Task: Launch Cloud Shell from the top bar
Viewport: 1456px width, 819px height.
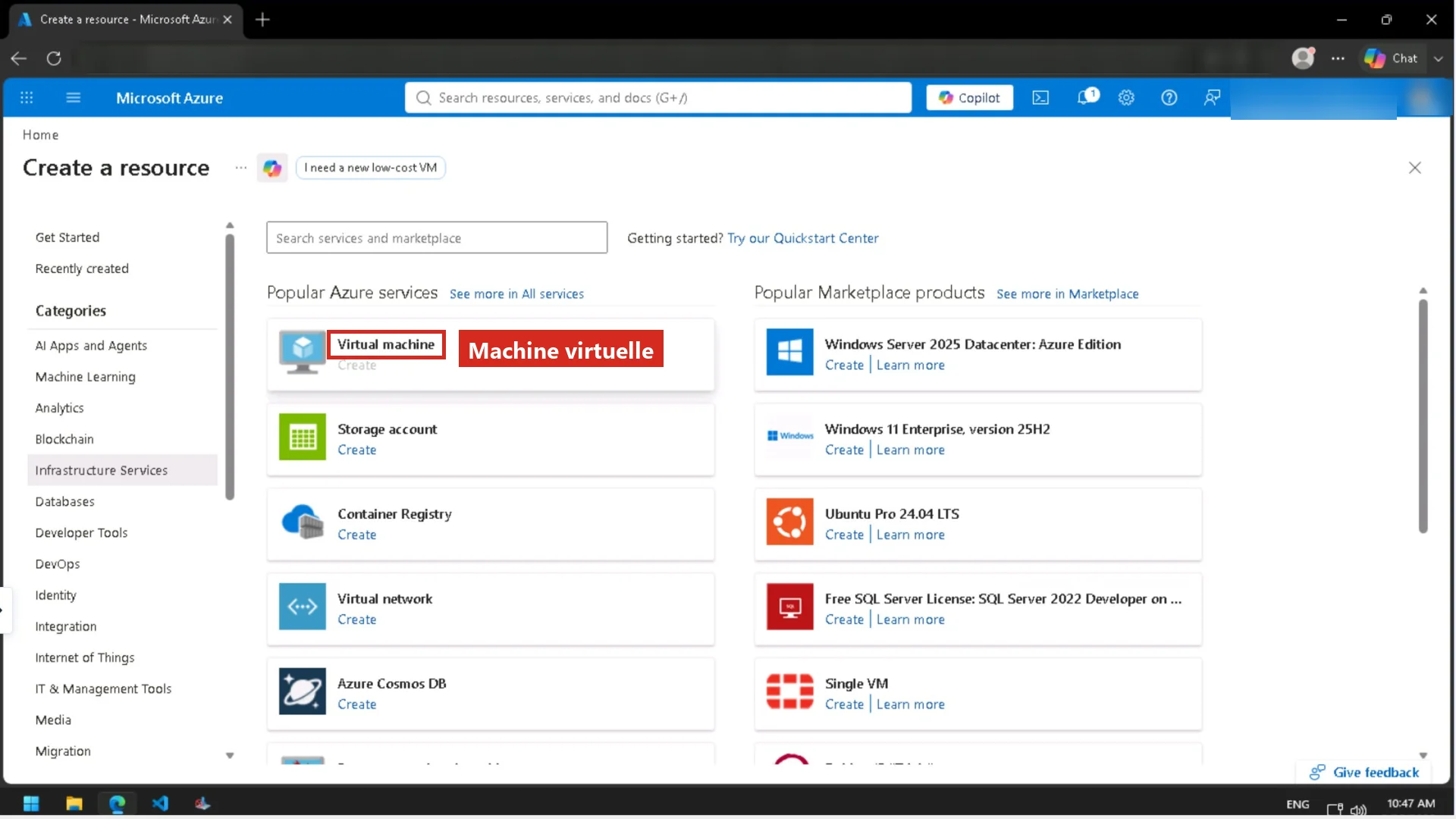Action: click(x=1040, y=98)
